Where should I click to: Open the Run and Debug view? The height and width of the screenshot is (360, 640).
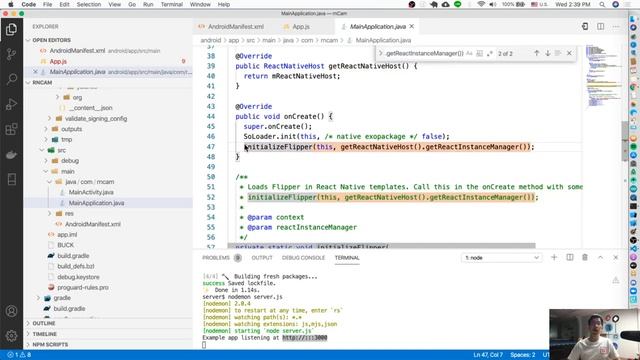[11, 104]
